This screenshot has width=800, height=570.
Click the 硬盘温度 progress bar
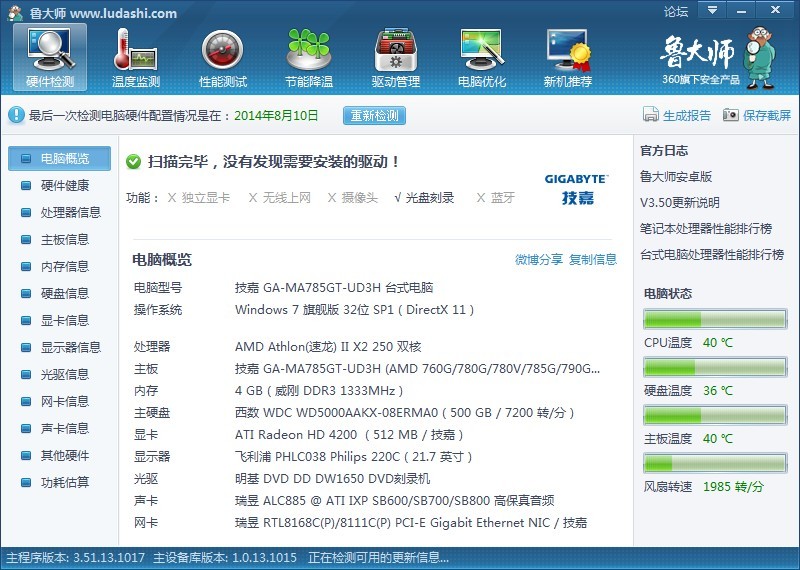pyautogui.click(x=715, y=367)
